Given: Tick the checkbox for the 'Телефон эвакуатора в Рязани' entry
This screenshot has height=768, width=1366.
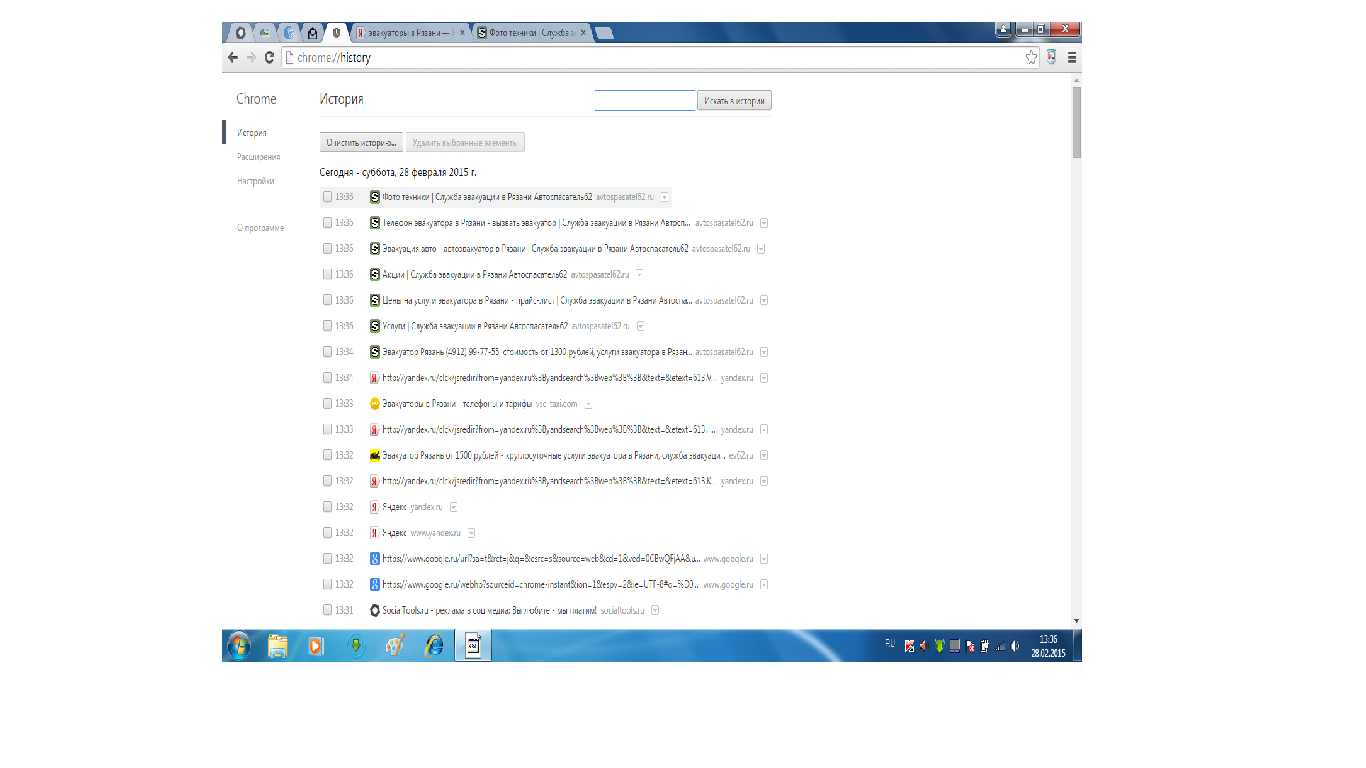Looking at the screenshot, I should click(x=328, y=223).
